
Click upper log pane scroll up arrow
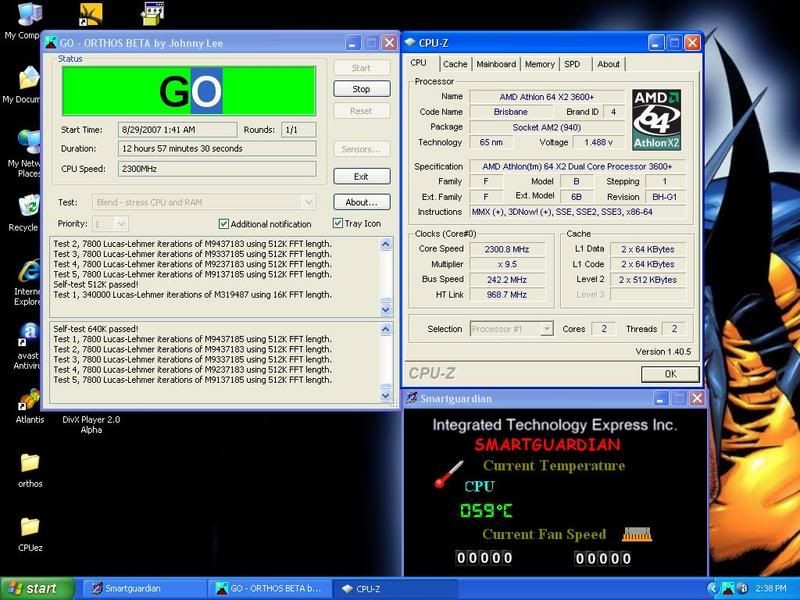click(x=386, y=244)
